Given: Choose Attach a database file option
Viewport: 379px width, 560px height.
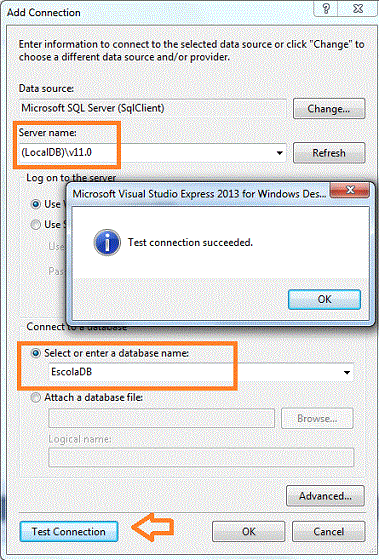Looking at the screenshot, I should point(36,398).
